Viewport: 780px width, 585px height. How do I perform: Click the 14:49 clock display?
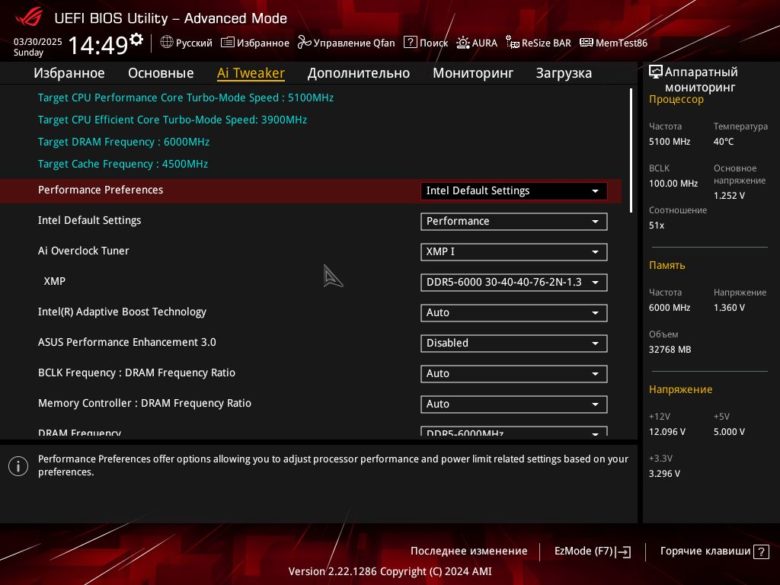(98, 45)
